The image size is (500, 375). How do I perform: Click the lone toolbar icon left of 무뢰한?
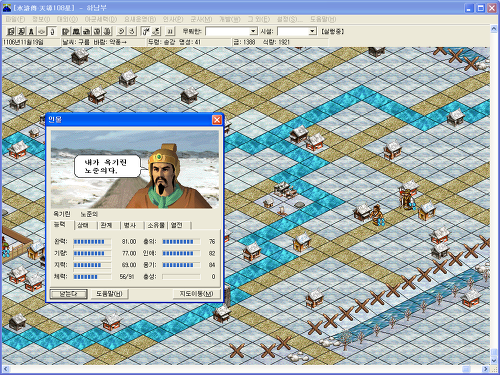[x=170, y=31]
